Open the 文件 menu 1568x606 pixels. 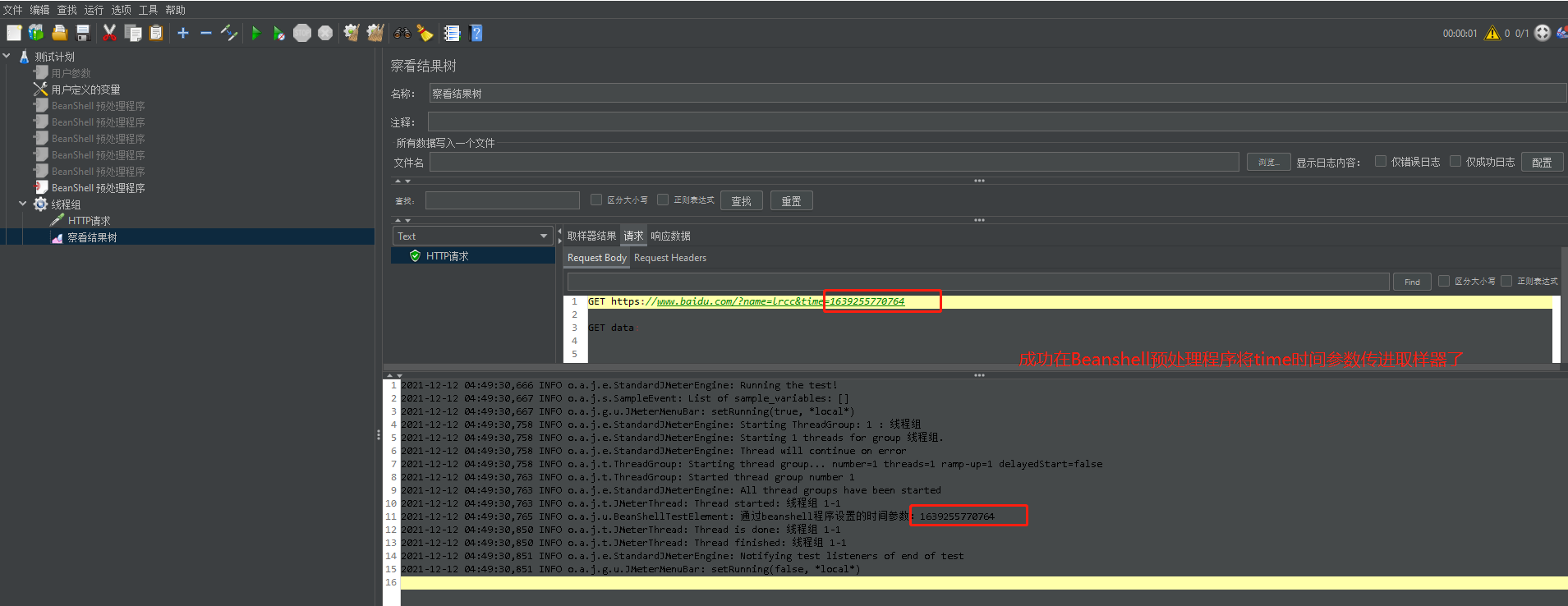(12, 10)
